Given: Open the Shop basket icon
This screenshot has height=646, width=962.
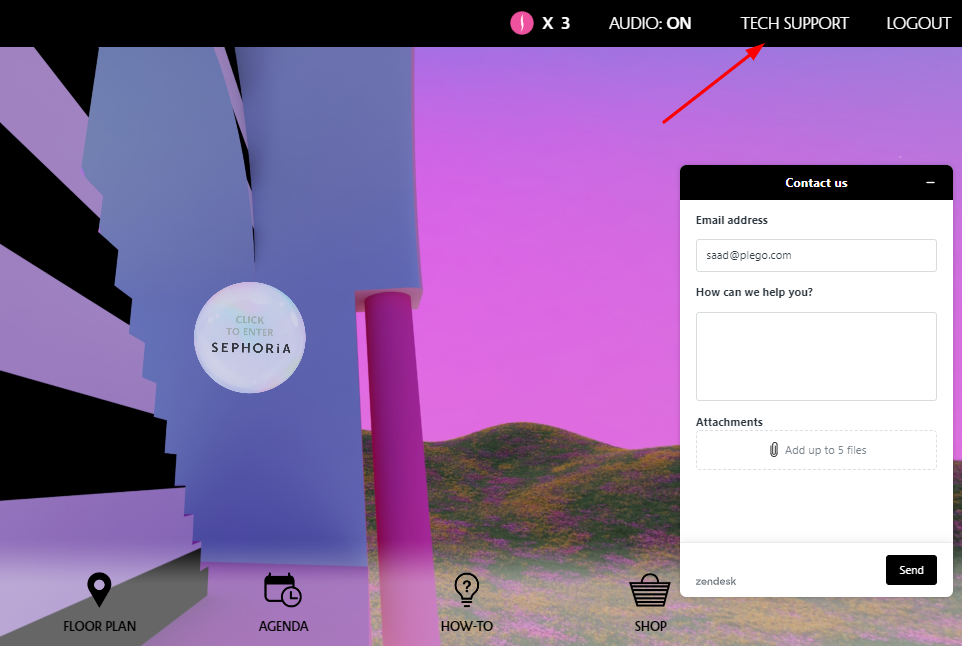Looking at the screenshot, I should point(650,590).
